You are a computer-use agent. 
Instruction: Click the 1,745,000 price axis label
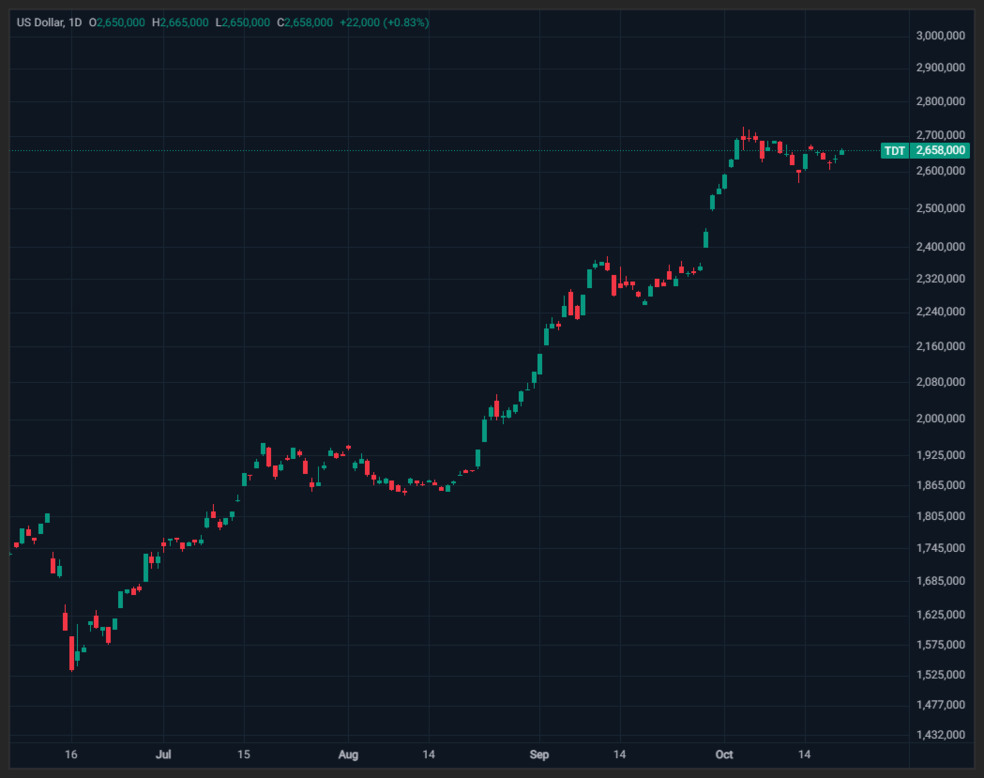940,548
